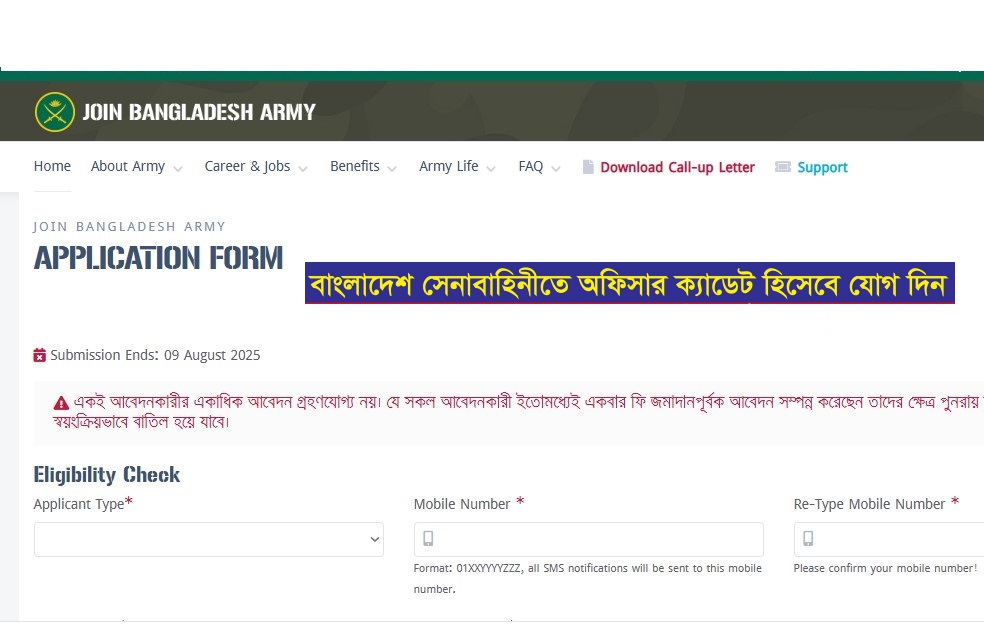Open the Career & Jobs menu
Image resolution: width=984 pixels, height=632 pixels.
(x=247, y=166)
